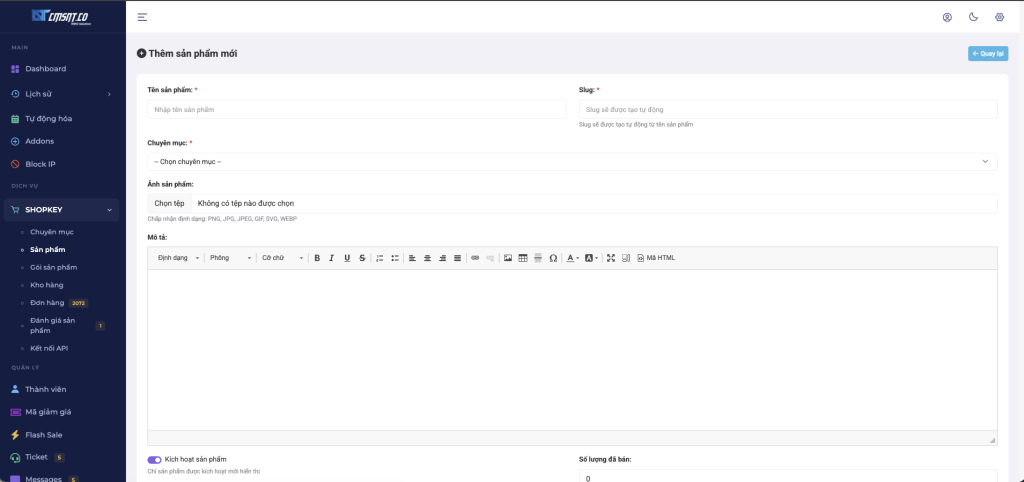The image size is (1024, 482).
Task: Apply italic formatting in the editor toolbar
Action: point(332,258)
